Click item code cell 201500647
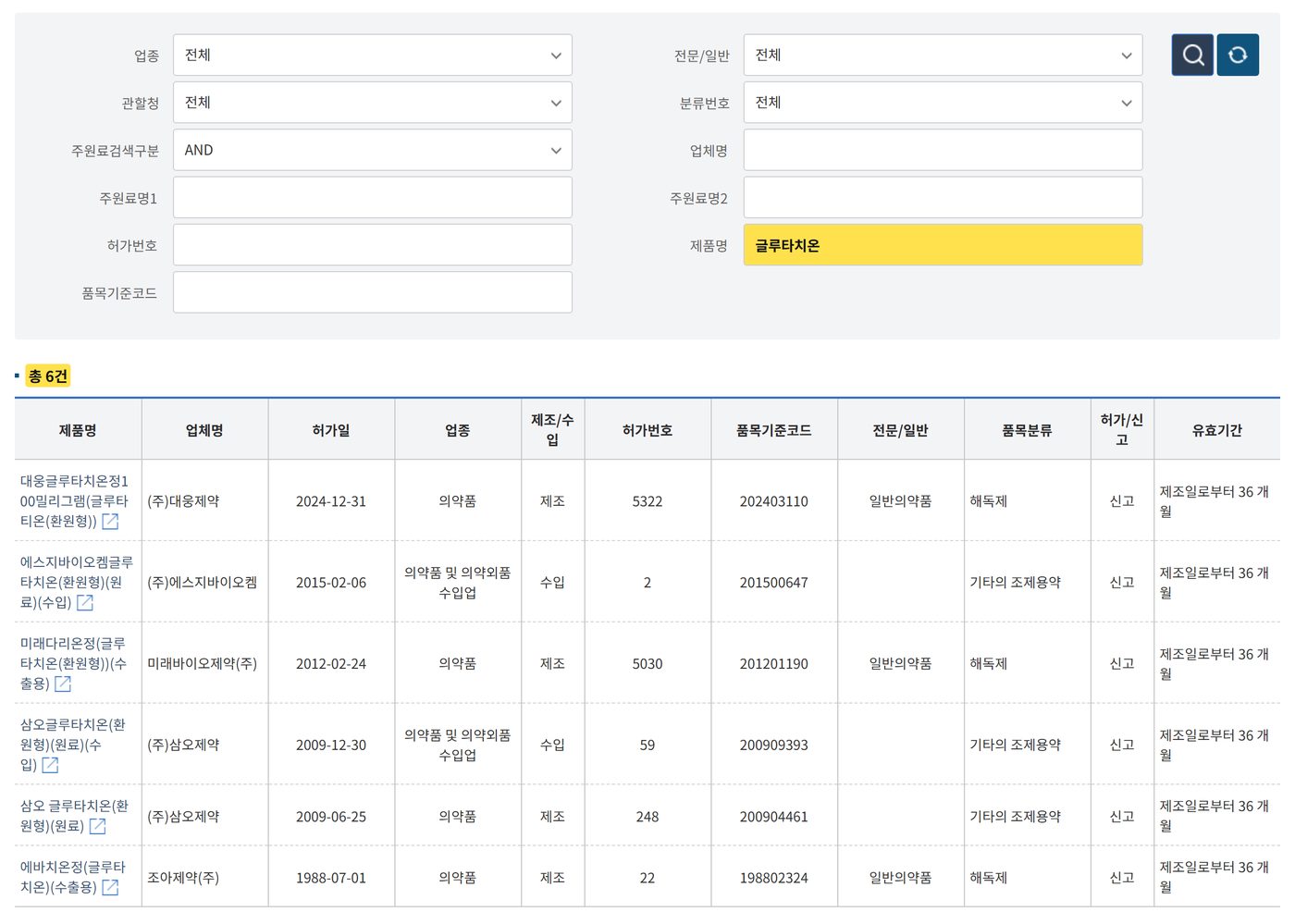The width and height of the screenshot is (1295, 924). pos(774,583)
